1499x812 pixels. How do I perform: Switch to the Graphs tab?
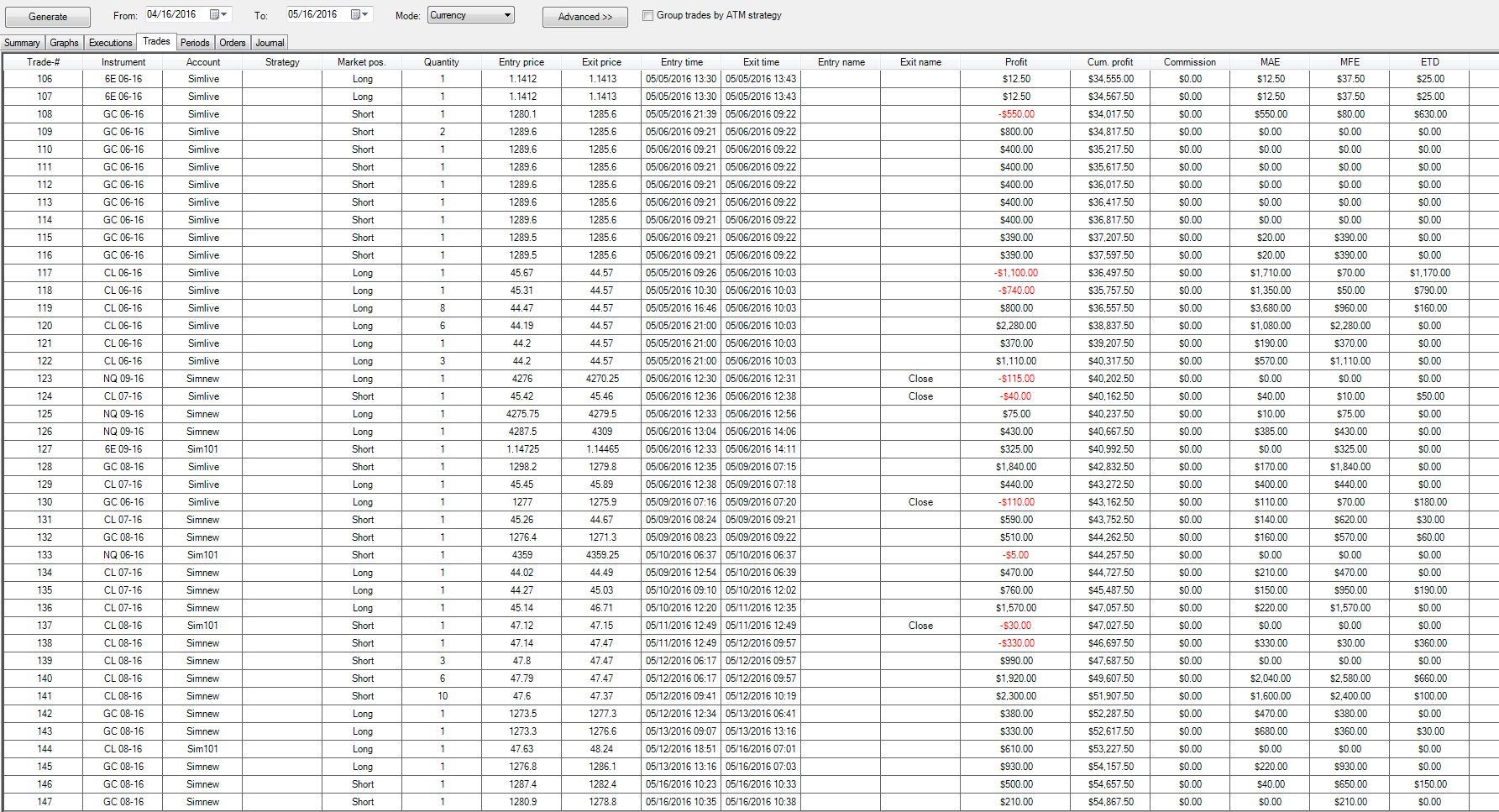point(64,43)
